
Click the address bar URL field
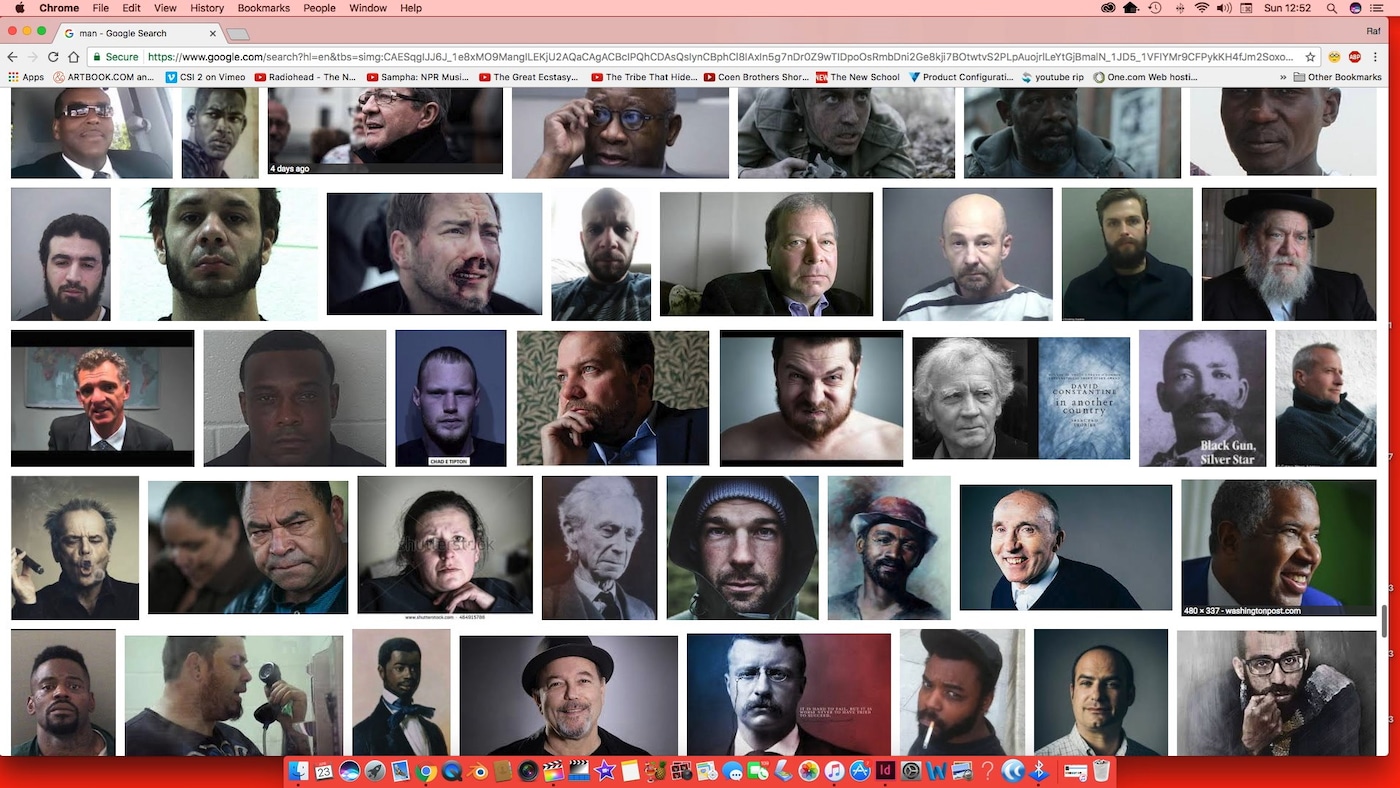tap(720, 57)
